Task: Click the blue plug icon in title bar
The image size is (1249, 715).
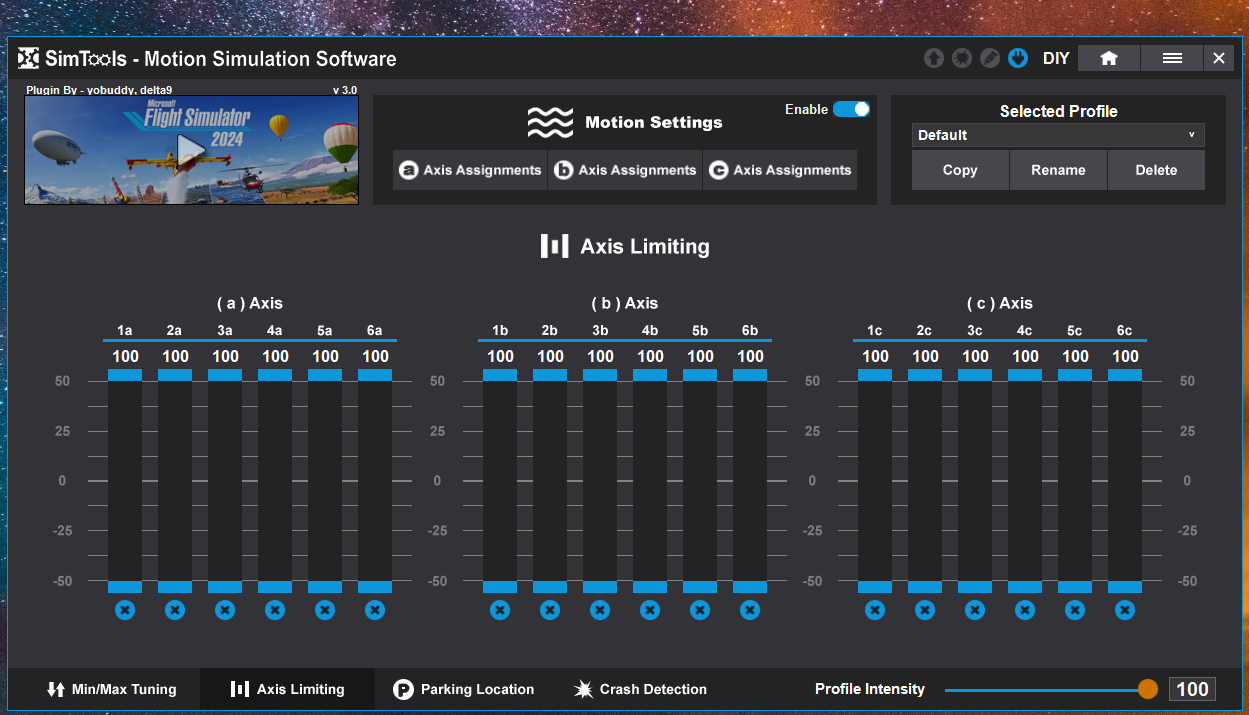Action: [1018, 58]
